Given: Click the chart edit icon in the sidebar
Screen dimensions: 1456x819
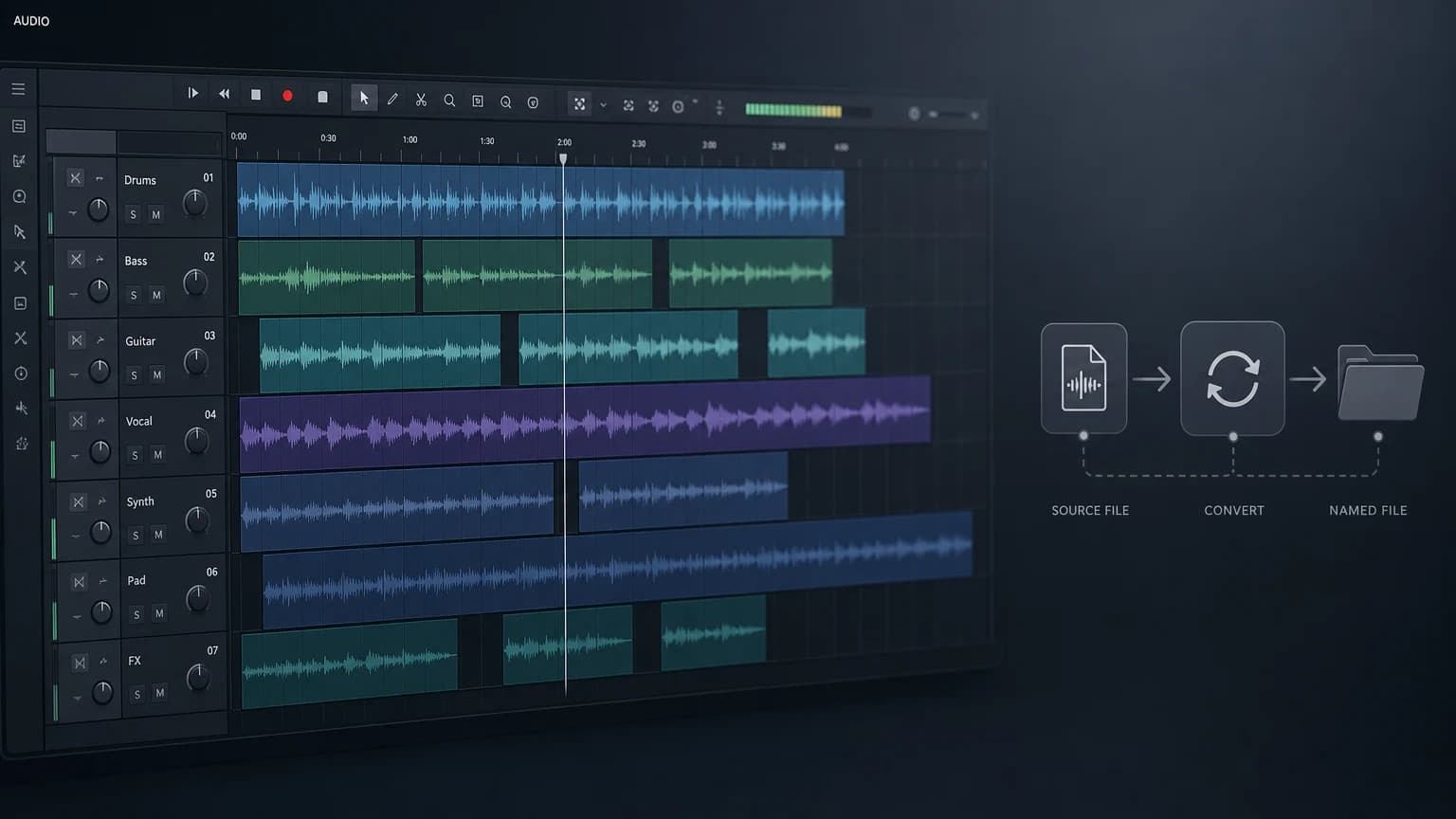Looking at the screenshot, I should [19, 161].
